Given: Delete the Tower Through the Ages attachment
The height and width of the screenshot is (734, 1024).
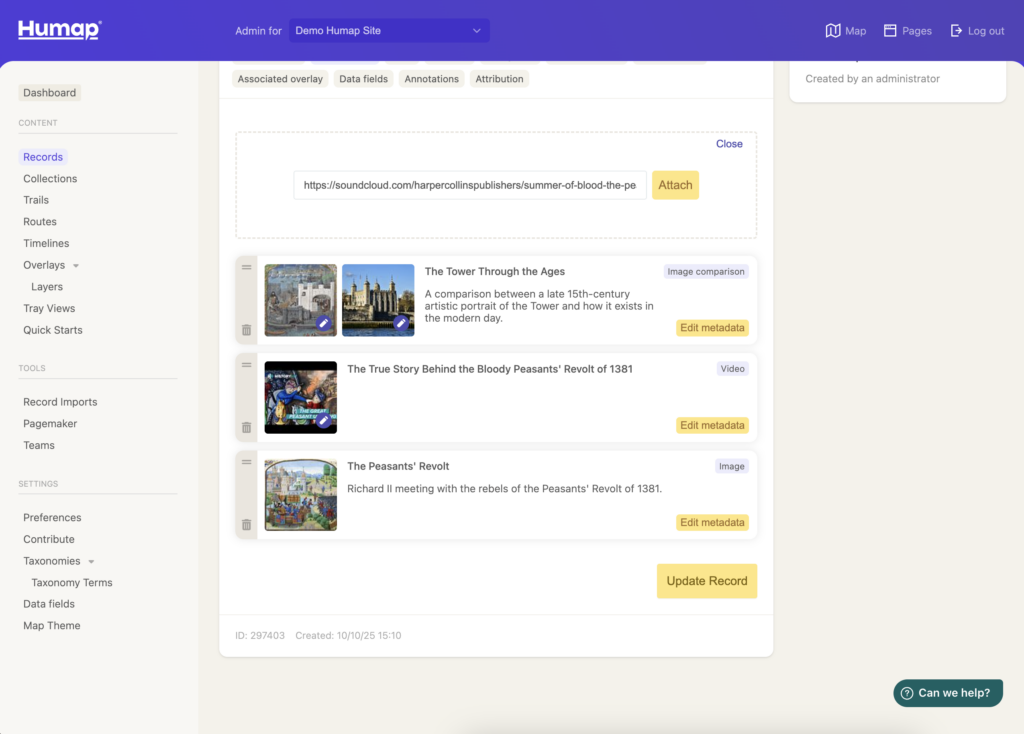Looking at the screenshot, I should click(x=246, y=330).
